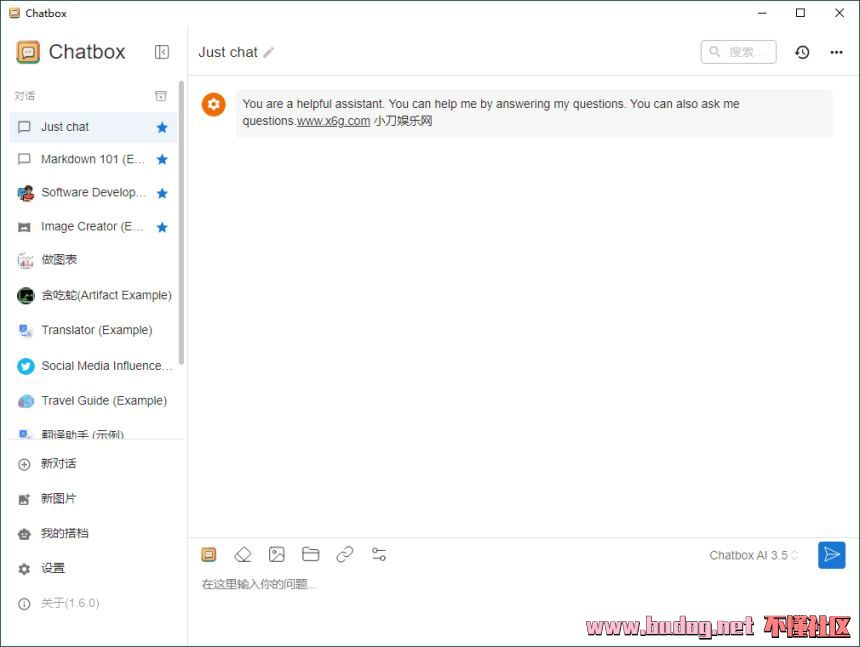Open the three-dots more options menu
Image resolution: width=860 pixels, height=647 pixels.
coord(836,52)
